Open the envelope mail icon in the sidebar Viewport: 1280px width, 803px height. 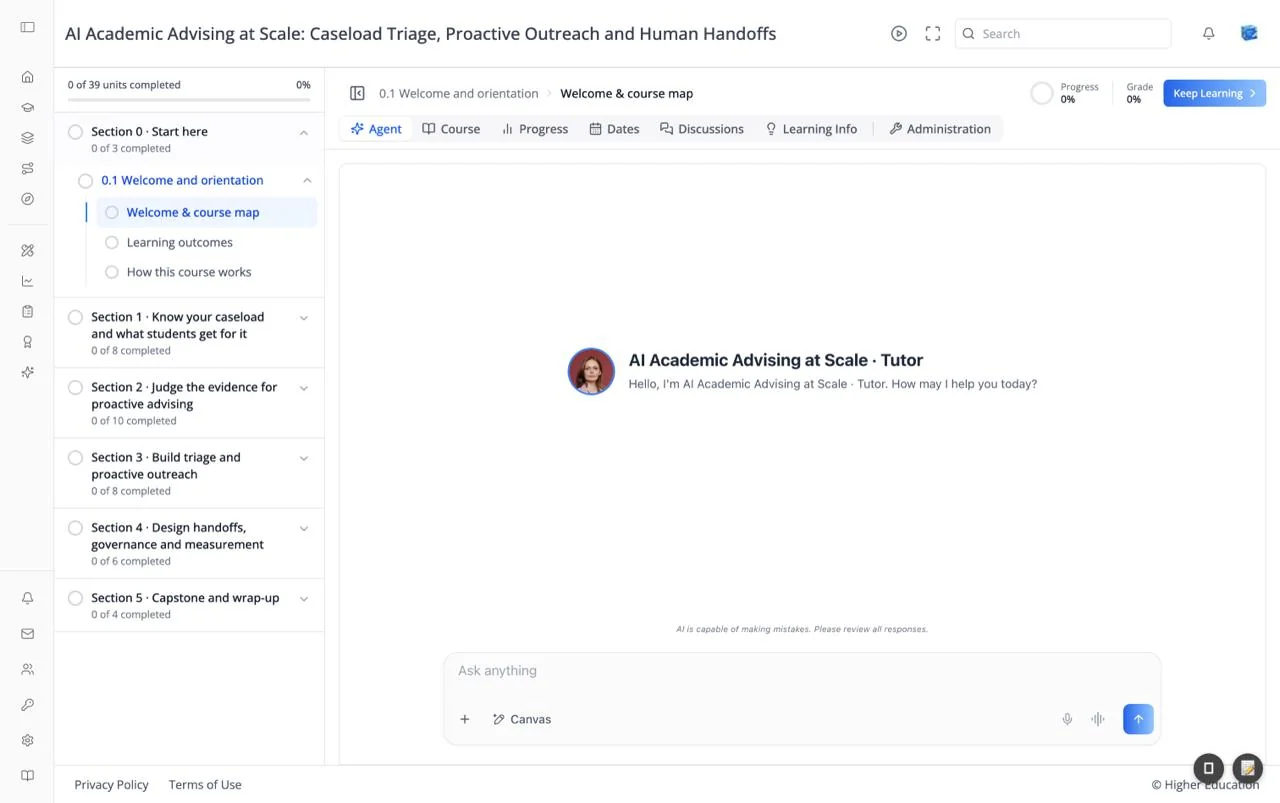[x=27, y=634]
